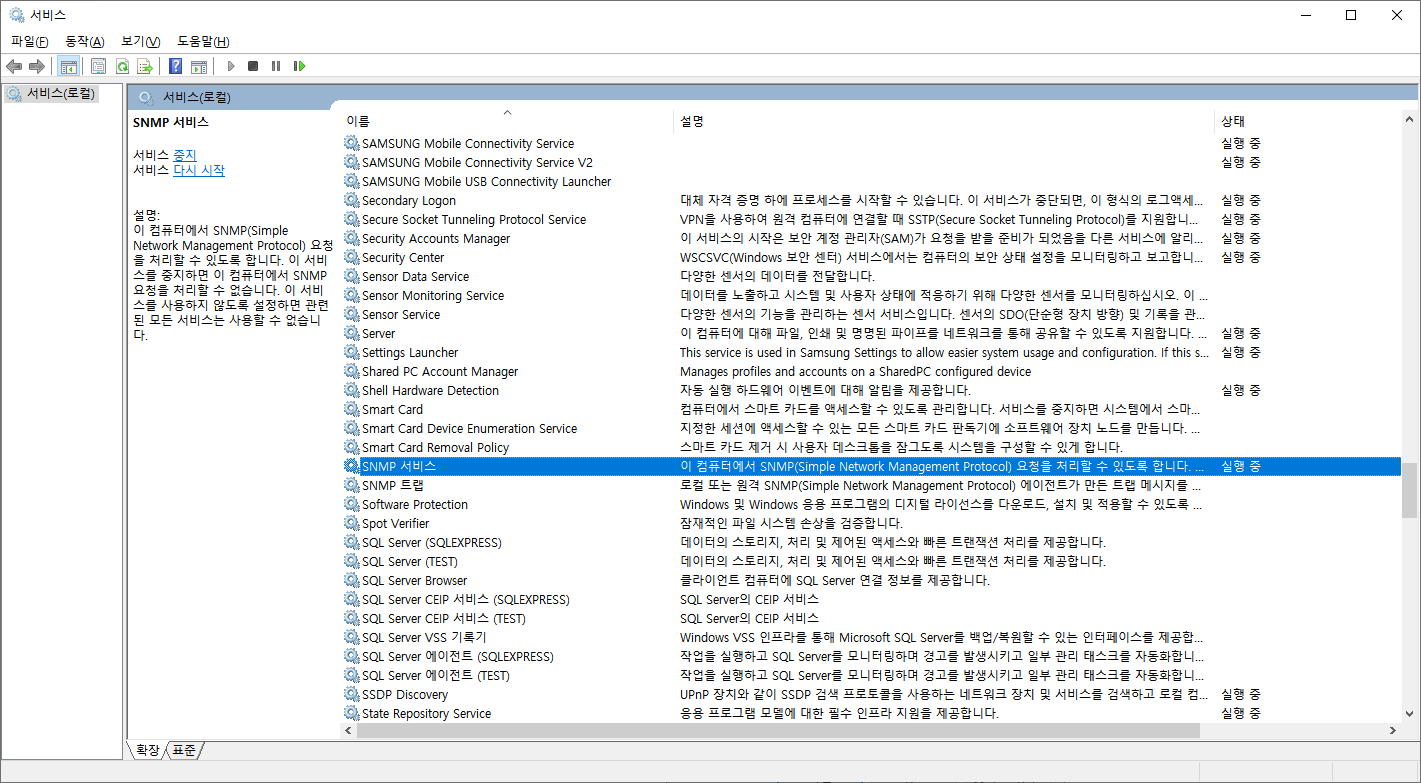Select Security Accounts Manager service
Image resolution: width=1421 pixels, height=783 pixels.
point(436,238)
